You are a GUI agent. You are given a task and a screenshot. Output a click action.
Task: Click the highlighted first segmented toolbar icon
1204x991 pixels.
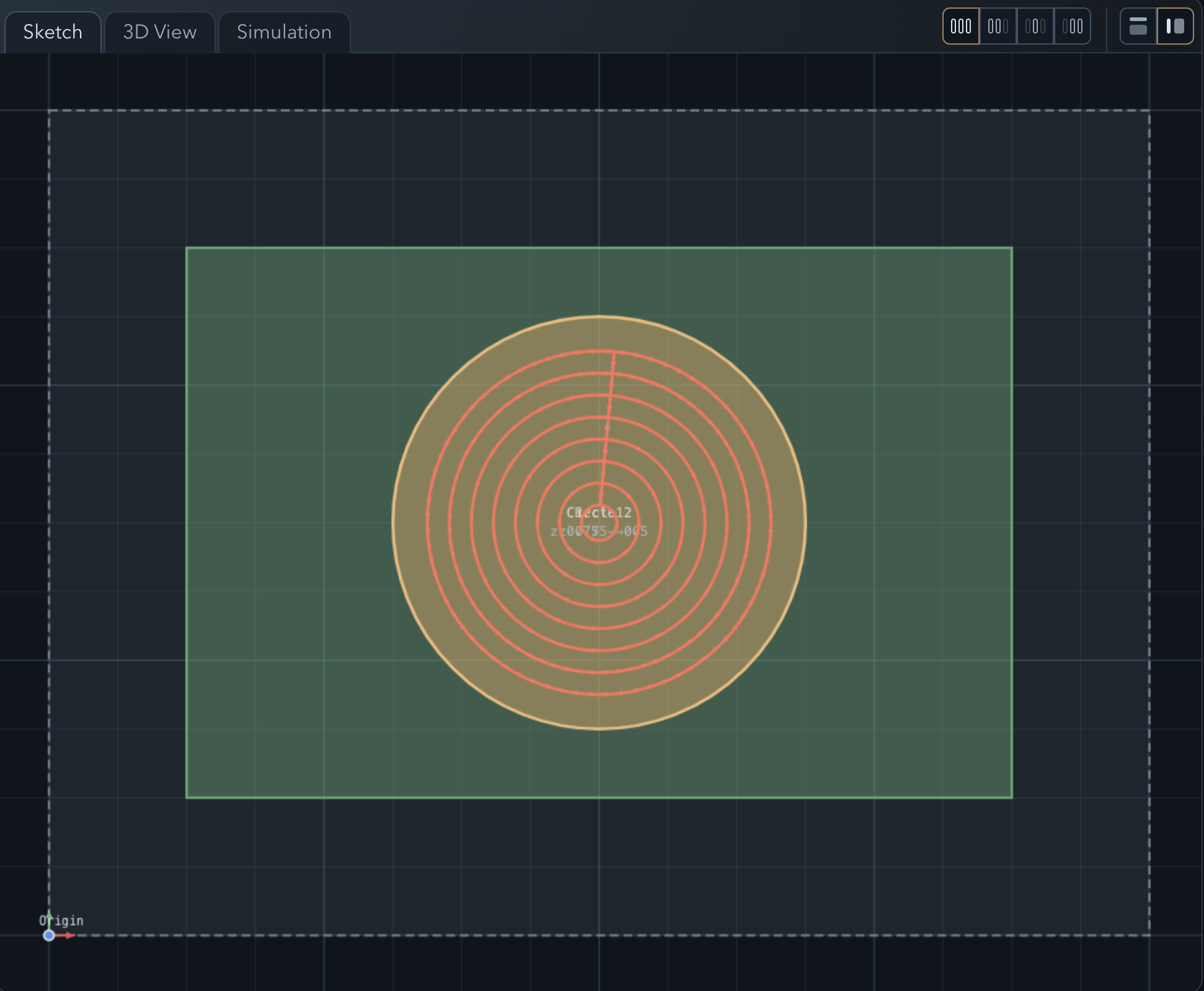(960, 26)
